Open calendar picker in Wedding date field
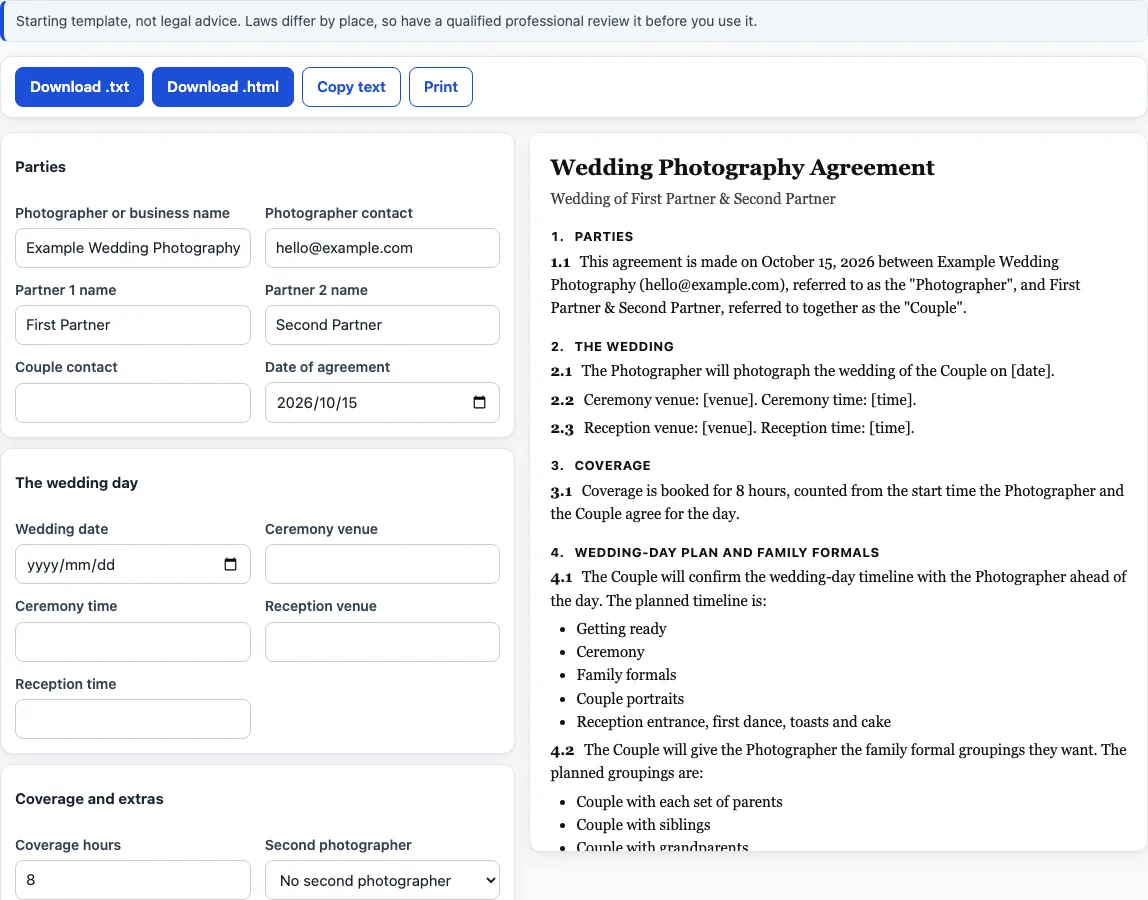Image resolution: width=1148 pixels, height=900 pixels. pyautogui.click(x=230, y=564)
